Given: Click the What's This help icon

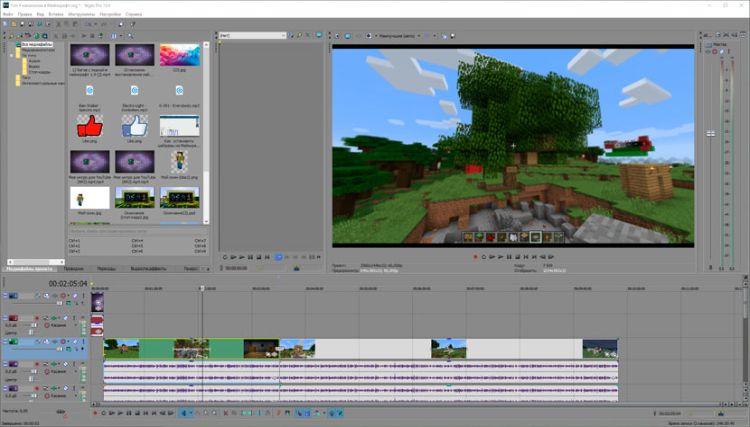Looking at the screenshot, I should pos(132,23).
